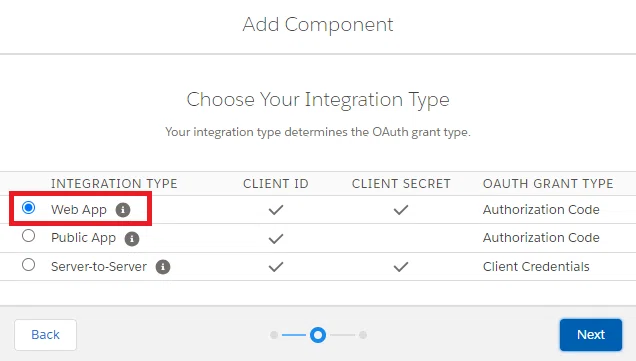Click the Server-to-Server Client ID checkmark

click(x=276, y=266)
